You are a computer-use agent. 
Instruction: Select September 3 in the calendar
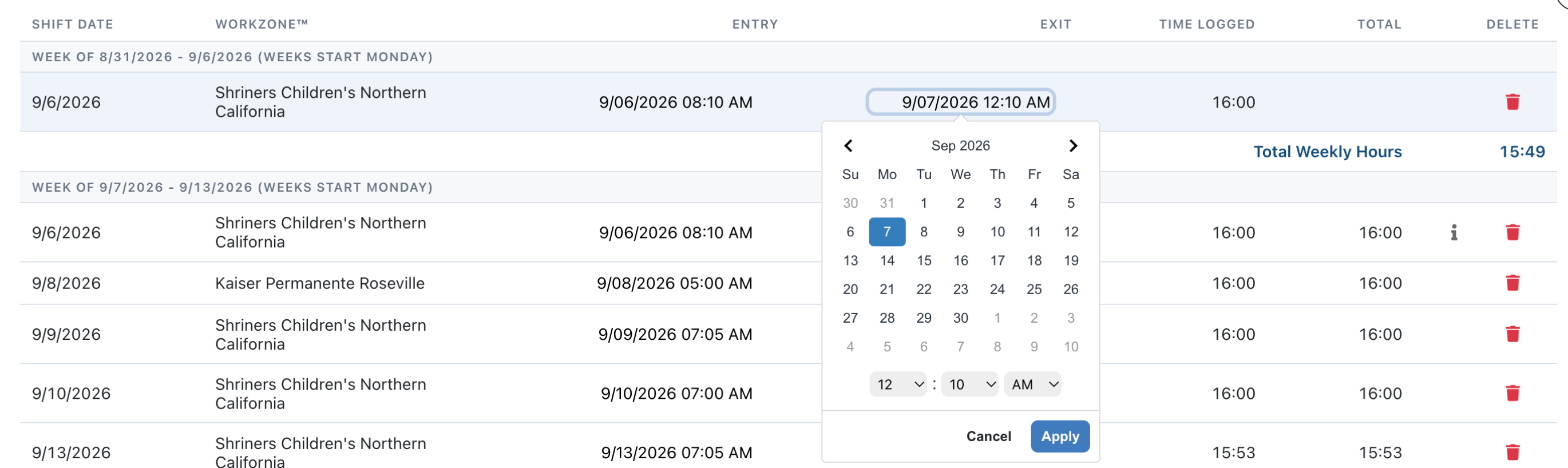997,203
